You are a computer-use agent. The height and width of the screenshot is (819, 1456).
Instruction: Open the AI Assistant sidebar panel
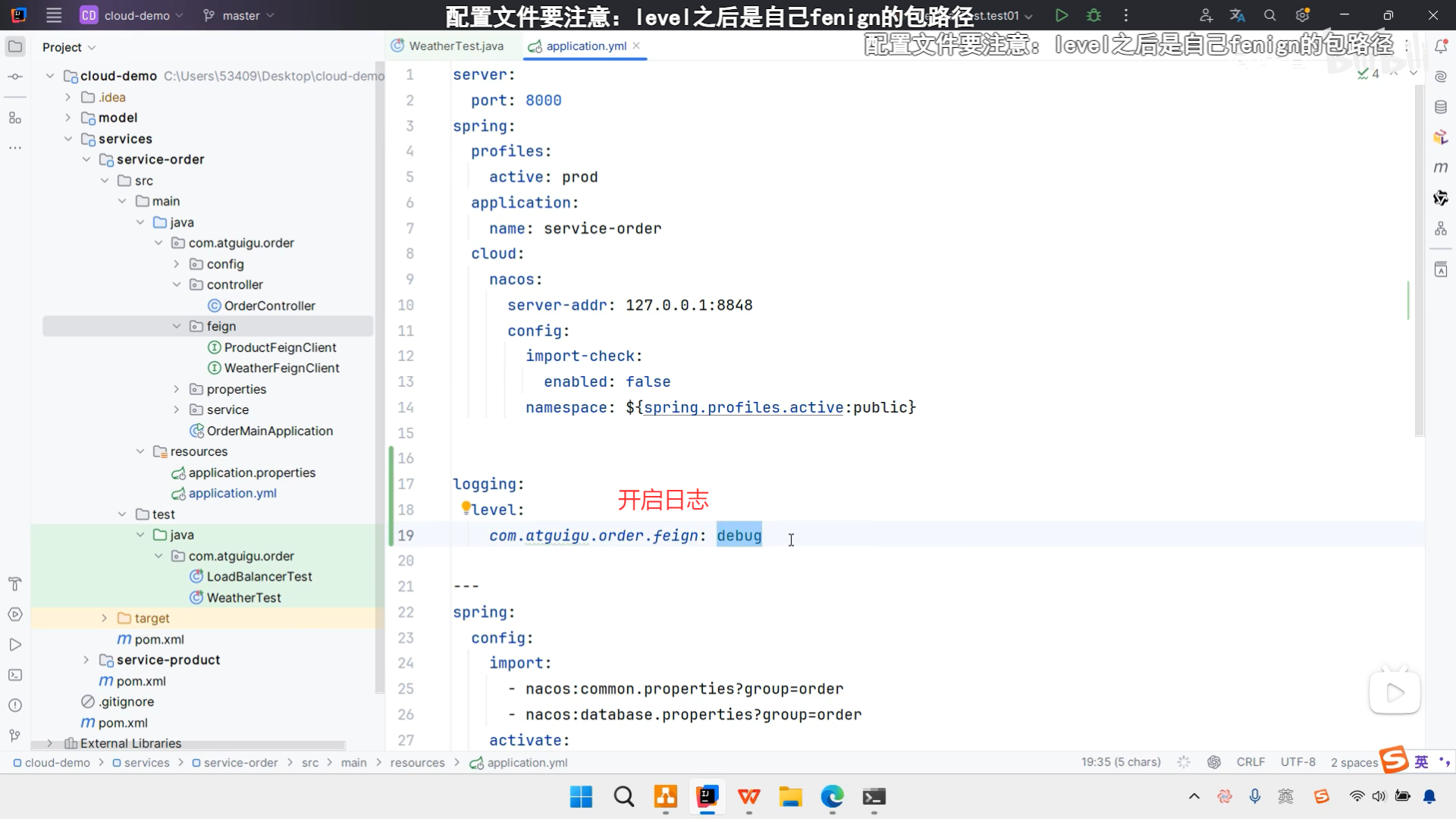pos(1442,76)
